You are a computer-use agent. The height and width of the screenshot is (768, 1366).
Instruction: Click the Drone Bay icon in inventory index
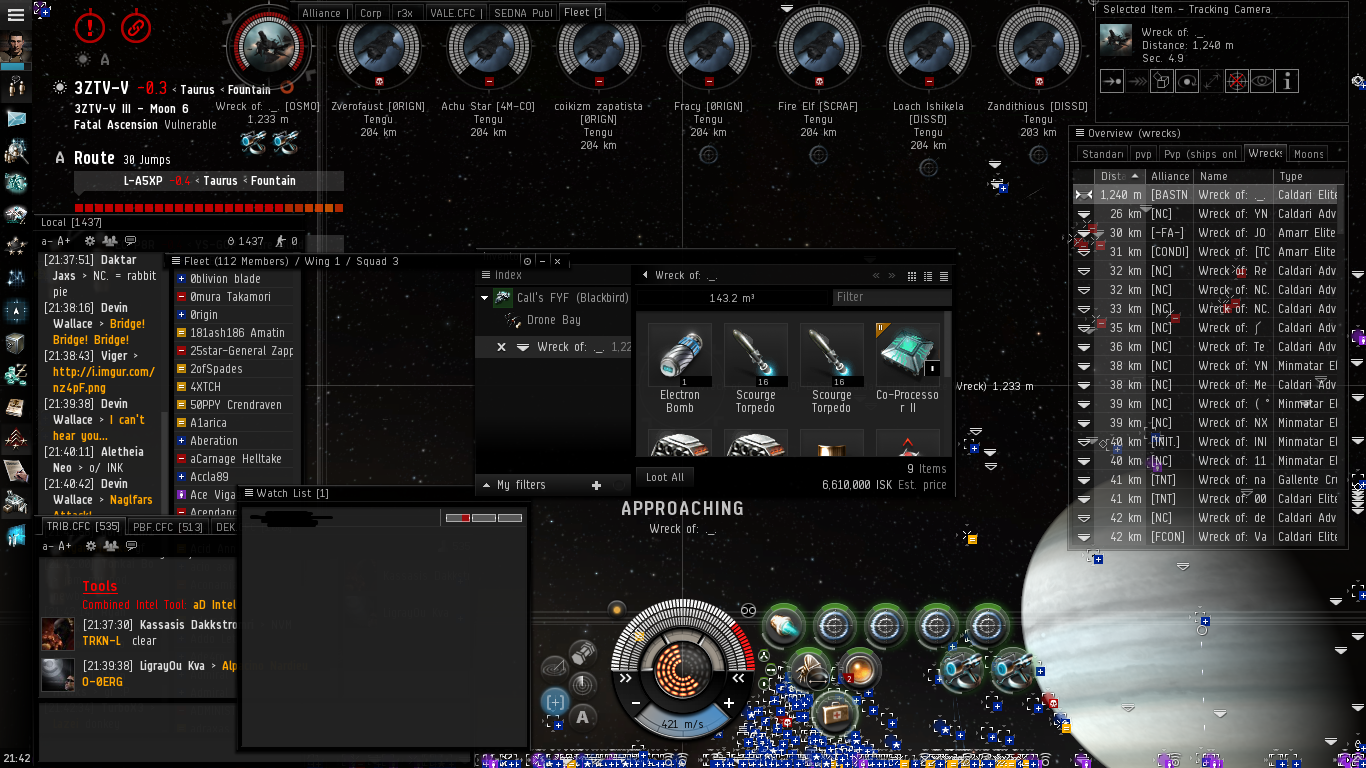[513, 320]
